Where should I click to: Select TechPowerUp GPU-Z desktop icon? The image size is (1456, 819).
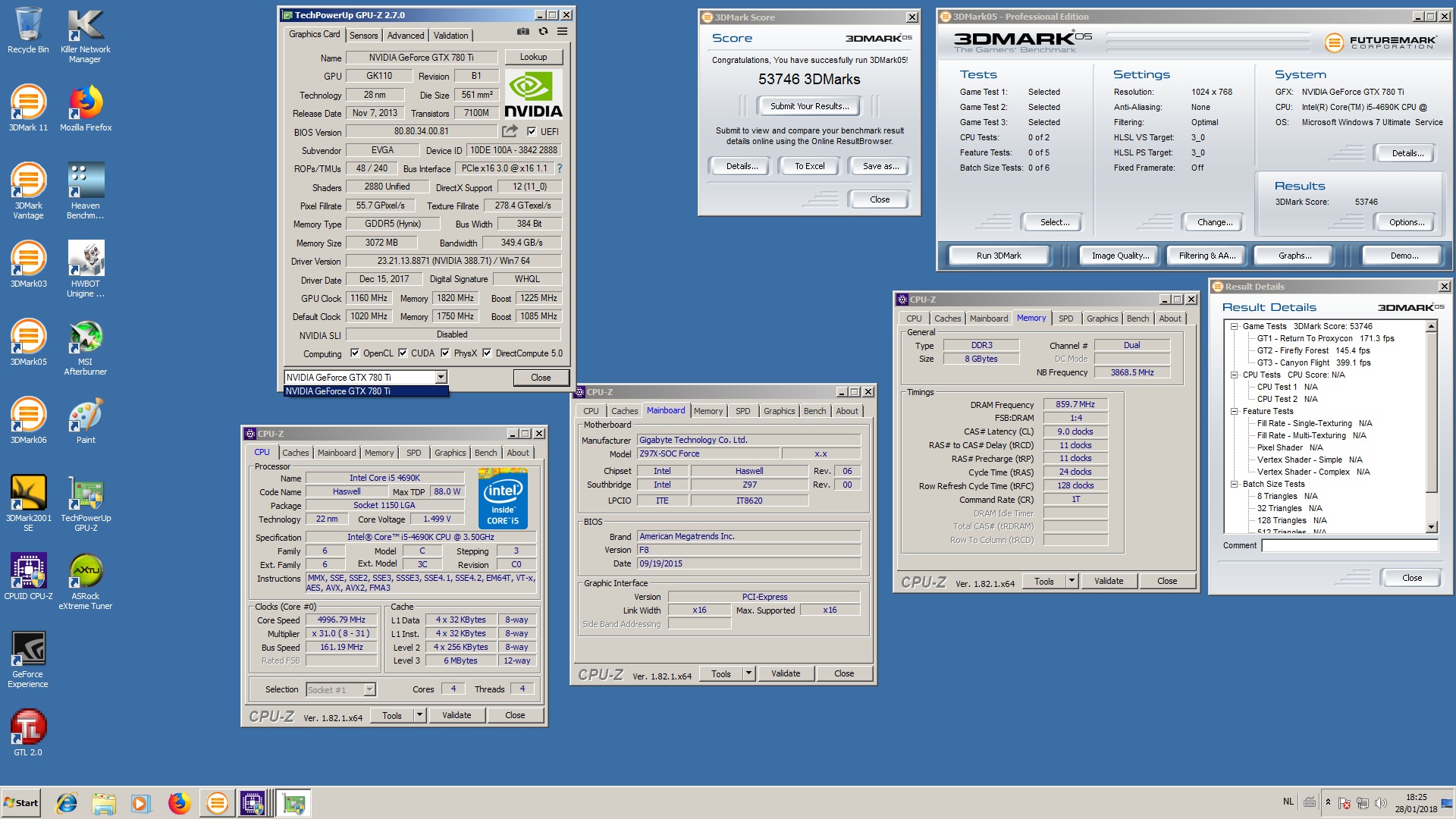86,504
